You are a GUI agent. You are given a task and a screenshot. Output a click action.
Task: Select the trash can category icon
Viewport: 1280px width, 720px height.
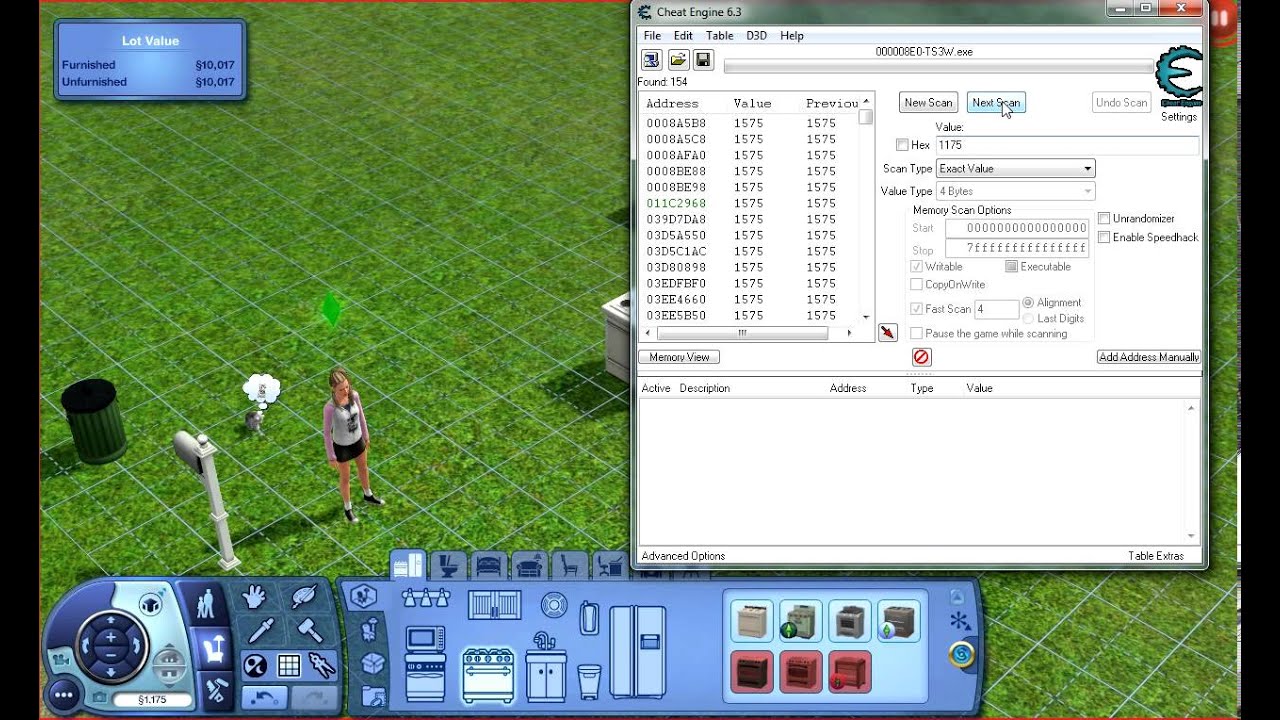click(589, 681)
